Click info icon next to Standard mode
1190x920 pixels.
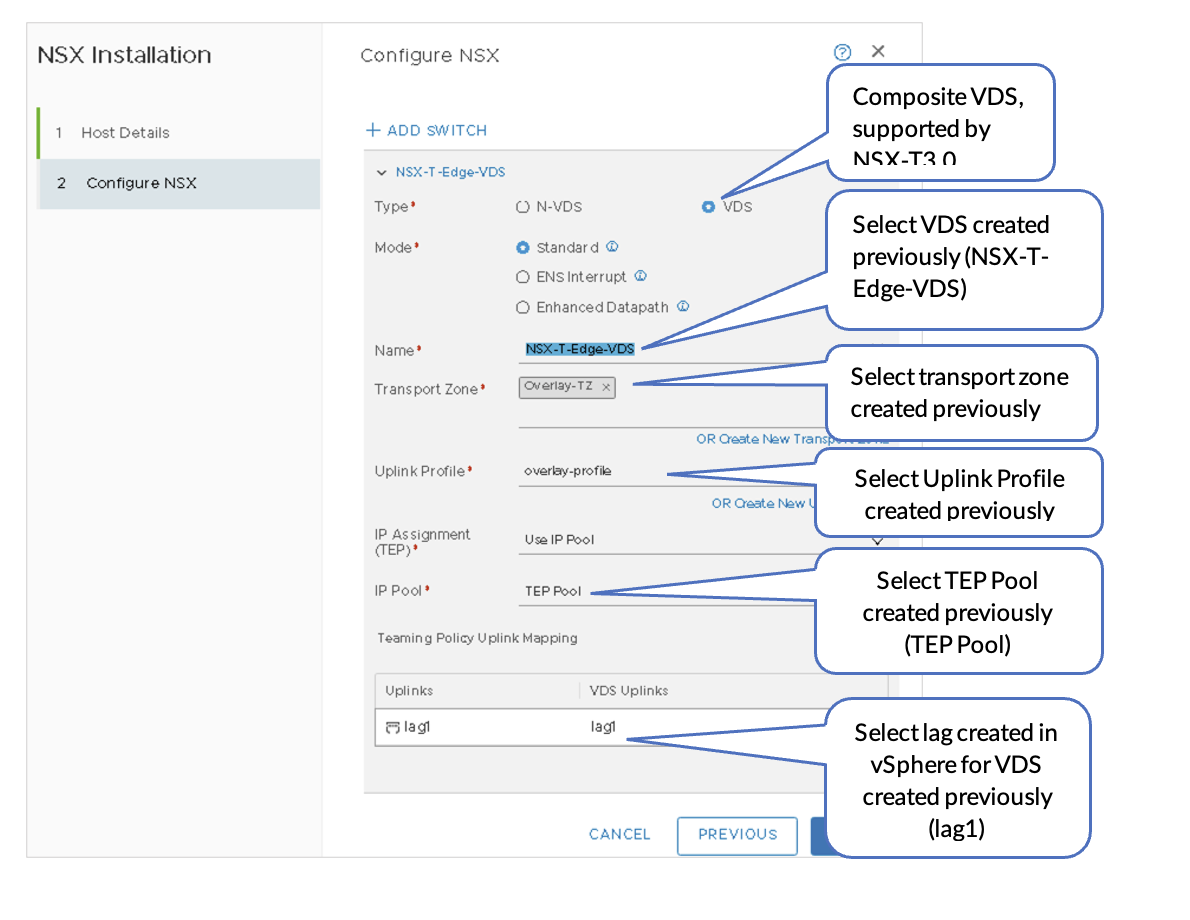pos(612,247)
